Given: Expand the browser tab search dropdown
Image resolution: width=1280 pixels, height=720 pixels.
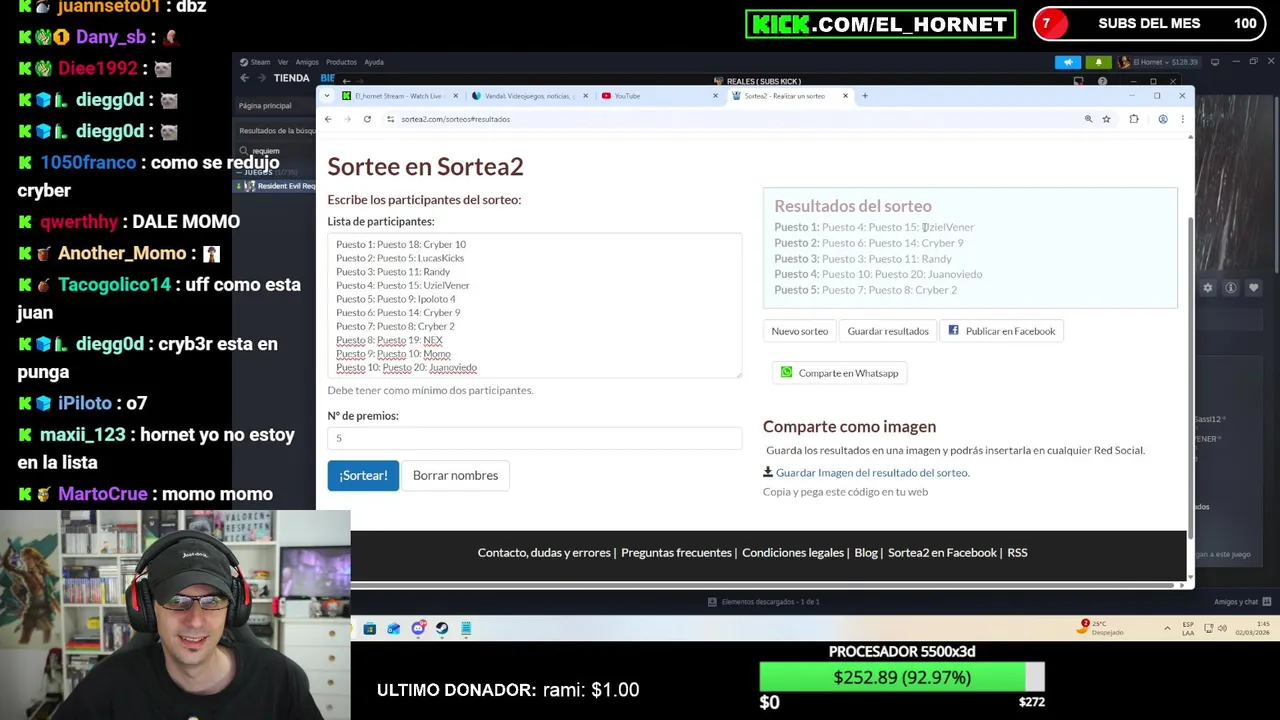Looking at the screenshot, I should point(326,96).
